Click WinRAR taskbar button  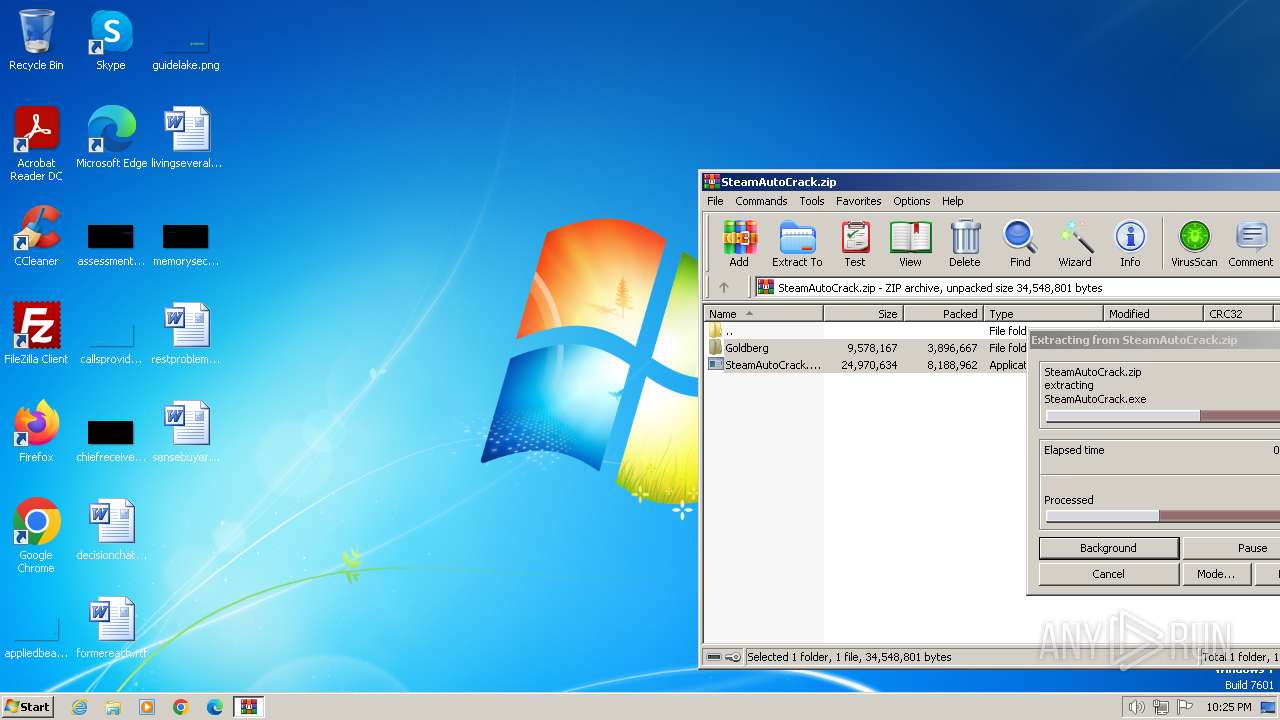pyautogui.click(x=248, y=707)
